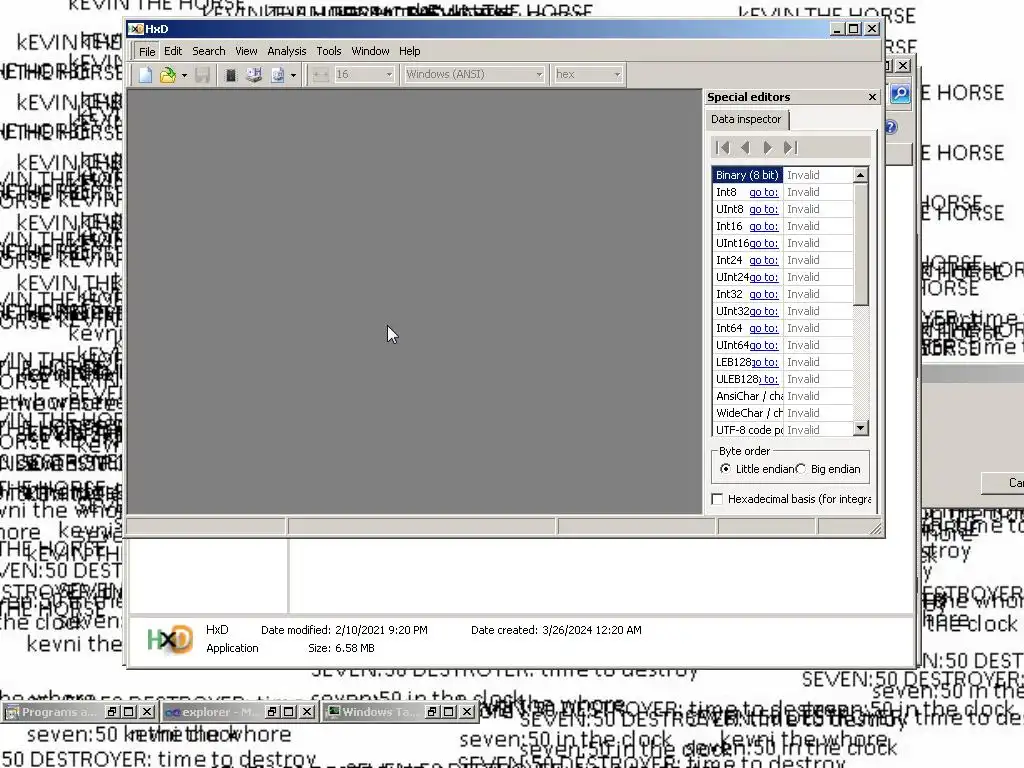1024x768 pixels.
Task: Select the AnsiChar row in Data inspector
Action: pyautogui.click(x=782, y=396)
